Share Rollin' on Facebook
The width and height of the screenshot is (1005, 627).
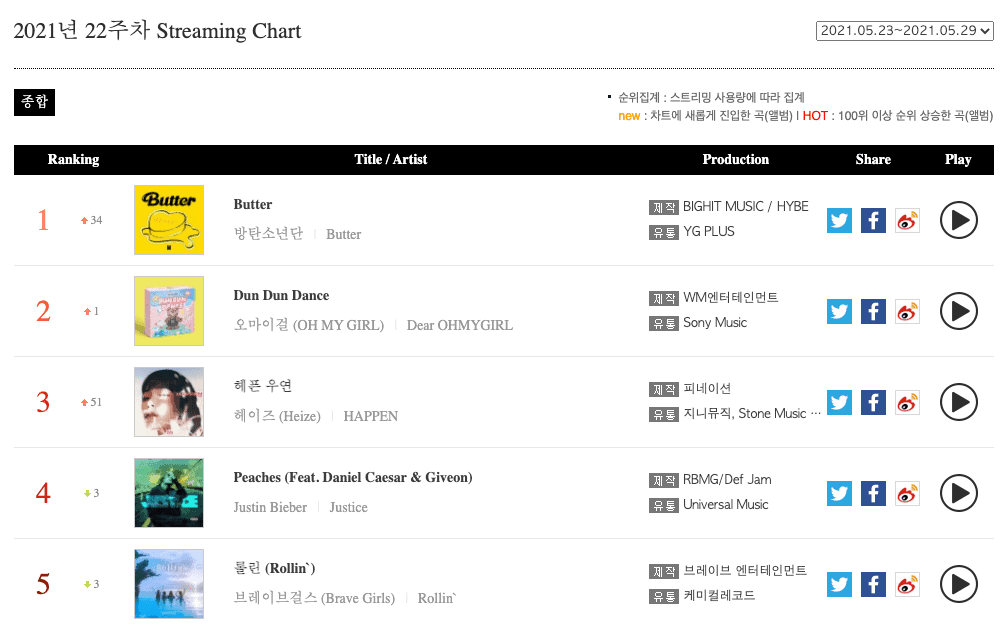(x=873, y=584)
